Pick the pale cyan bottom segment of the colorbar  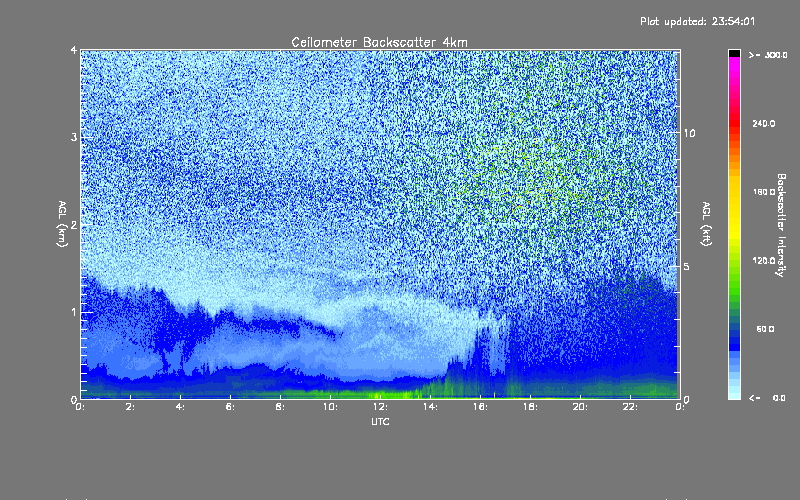tap(734, 395)
